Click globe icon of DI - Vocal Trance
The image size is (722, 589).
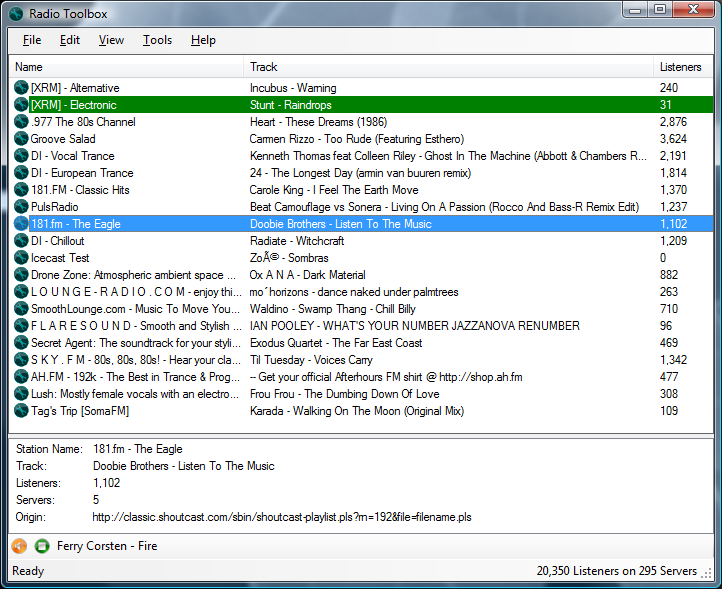pos(21,156)
